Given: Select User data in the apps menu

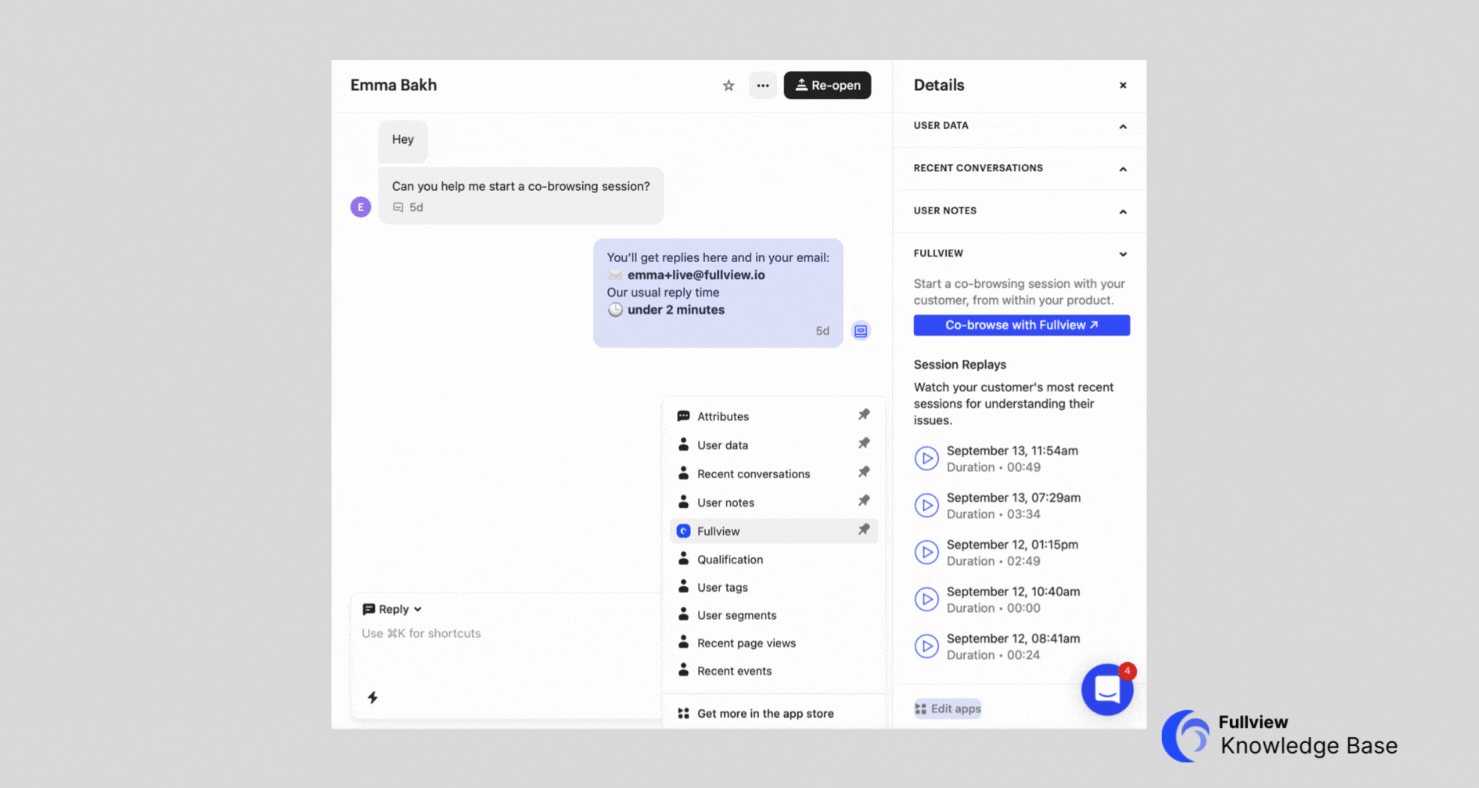Looking at the screenshot, I should [x=774, y=445].
